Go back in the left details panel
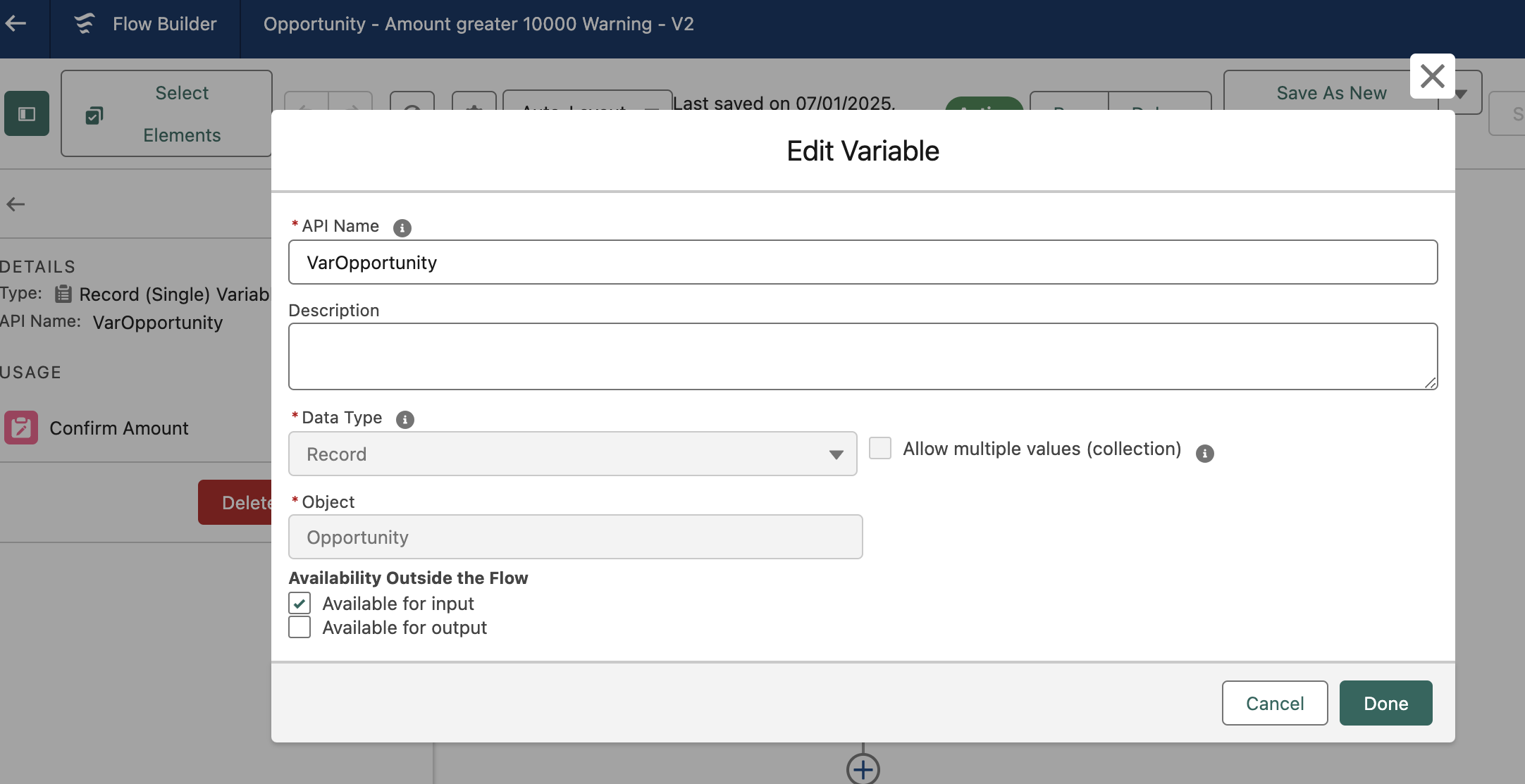Image resolution: width=1525 pixels, height=784 pixels. (x=16, y=204)
